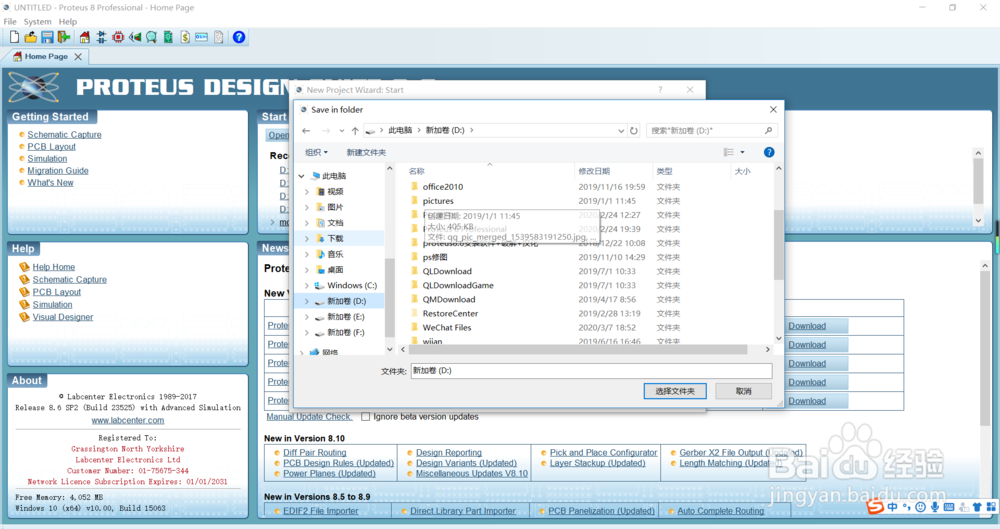Click the Save Project floppy icon
The width and height of the screenshot is (1000, 529).
(x=47, y=37)
